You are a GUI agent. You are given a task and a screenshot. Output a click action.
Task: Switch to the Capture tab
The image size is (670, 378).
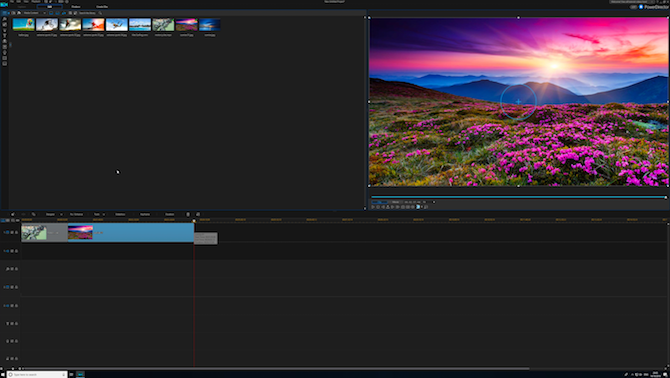[22, 7]
